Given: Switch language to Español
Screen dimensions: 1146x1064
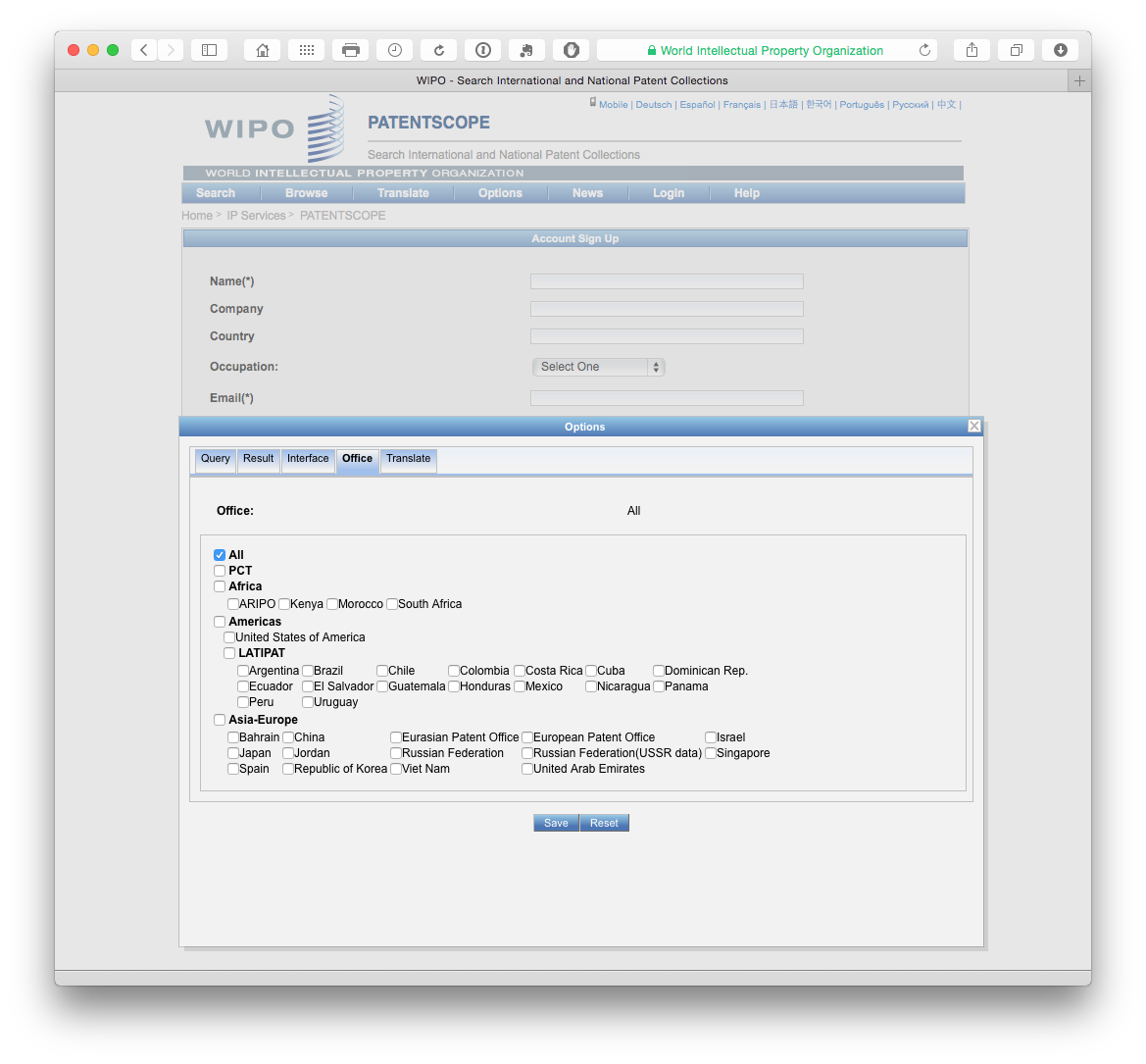Looking at the screenshot, I should 697,105.
